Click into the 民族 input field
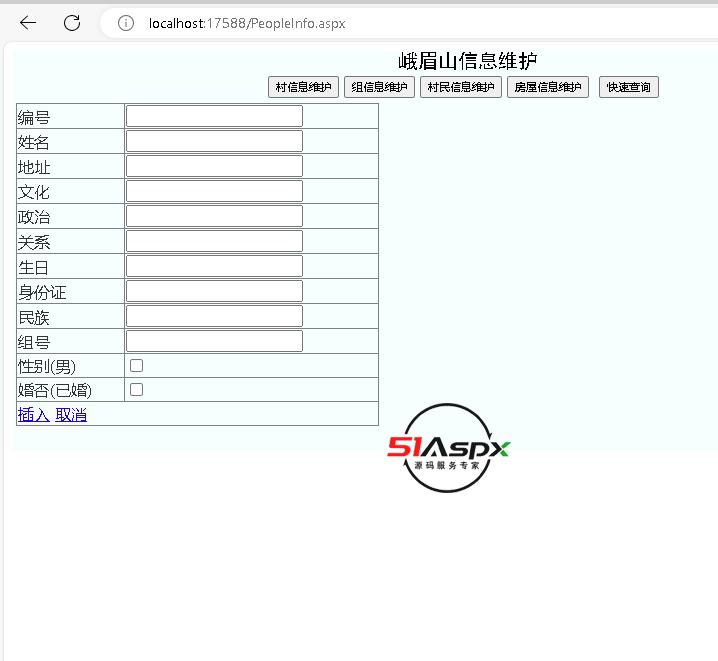The image size is (718, 661). pyautogui.click(x=214, y=316)
